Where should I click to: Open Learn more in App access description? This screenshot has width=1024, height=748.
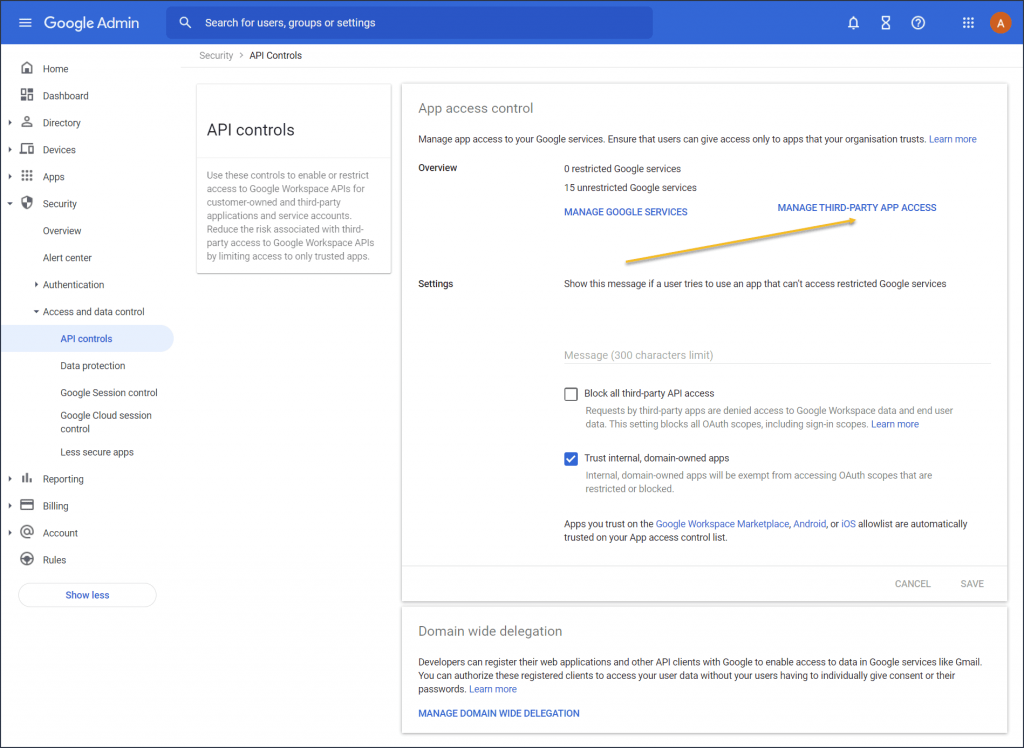click(953, 139)
